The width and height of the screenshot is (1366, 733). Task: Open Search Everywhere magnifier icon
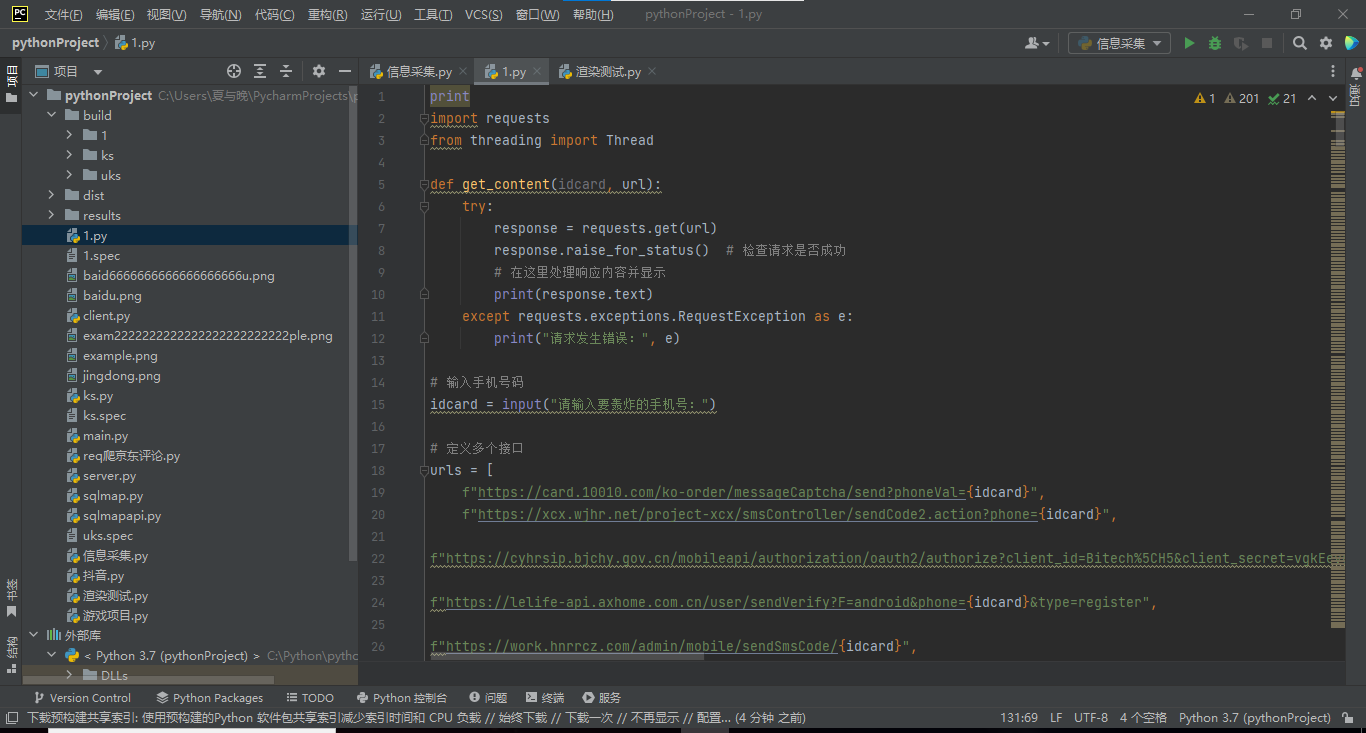click(1300, 43)
